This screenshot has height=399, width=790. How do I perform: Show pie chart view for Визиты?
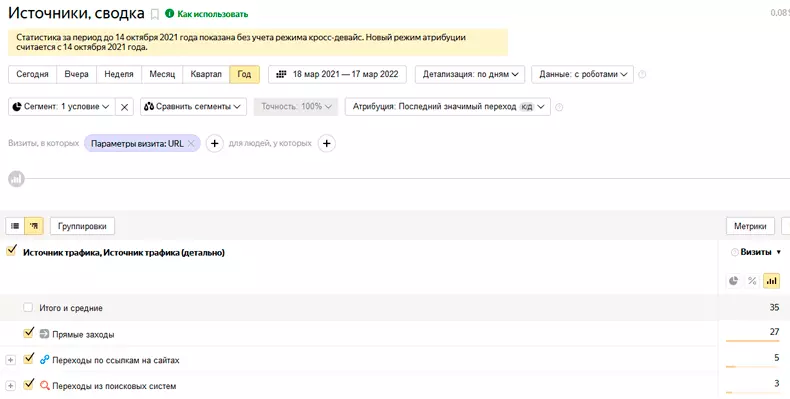click(x=734, y=281)
